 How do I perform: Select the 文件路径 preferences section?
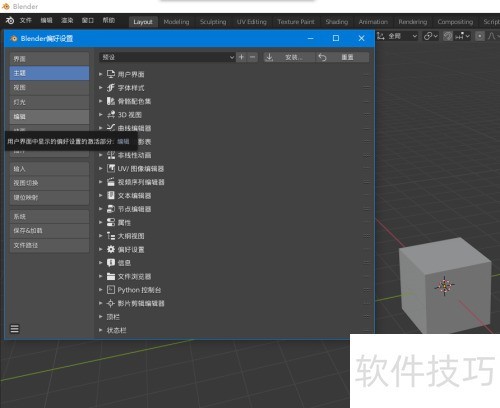[x=50, y=245]
